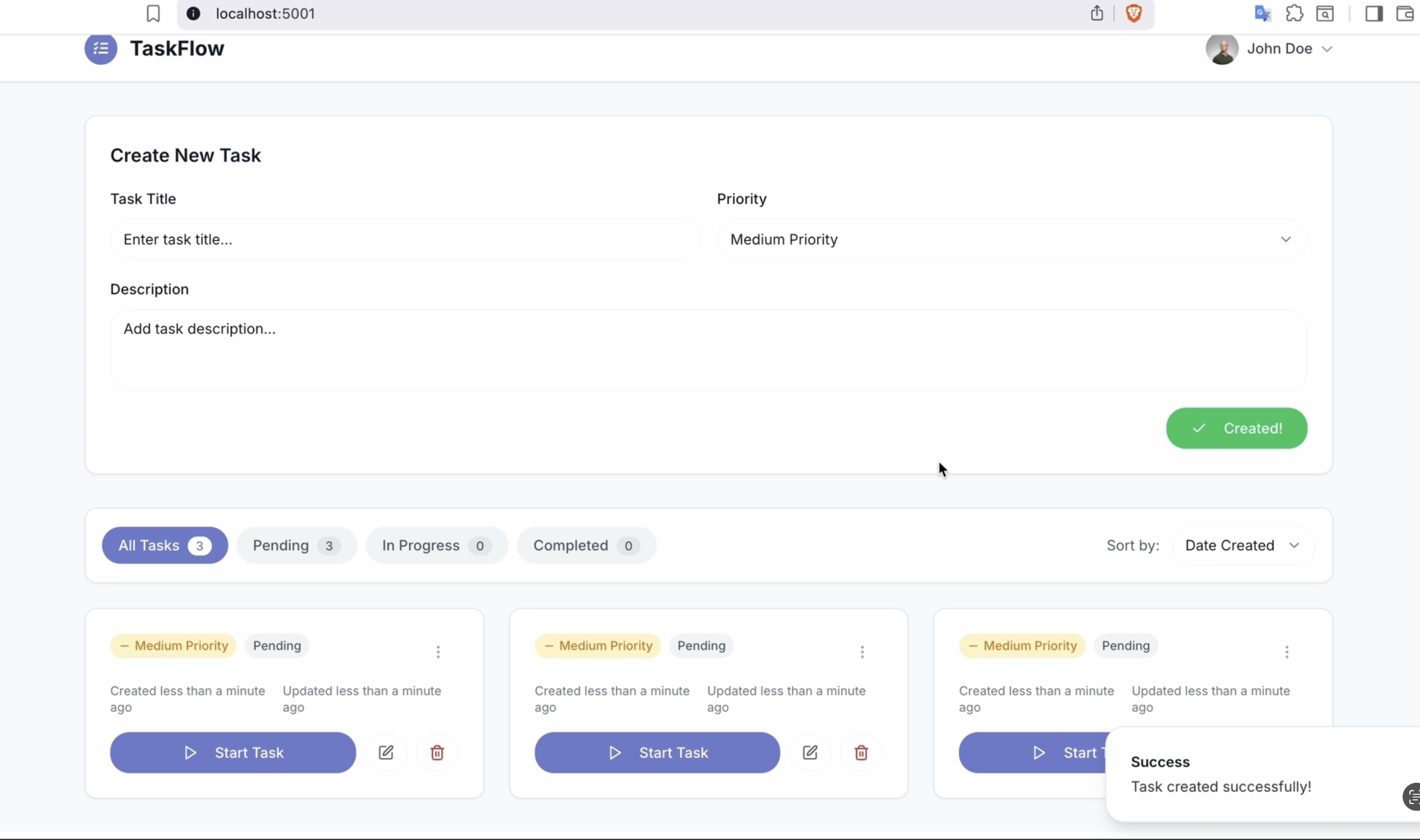Delete first pending task with trash icon
Image resolution: width=1420 pixels, height=840 pixels.
(436, 752)
